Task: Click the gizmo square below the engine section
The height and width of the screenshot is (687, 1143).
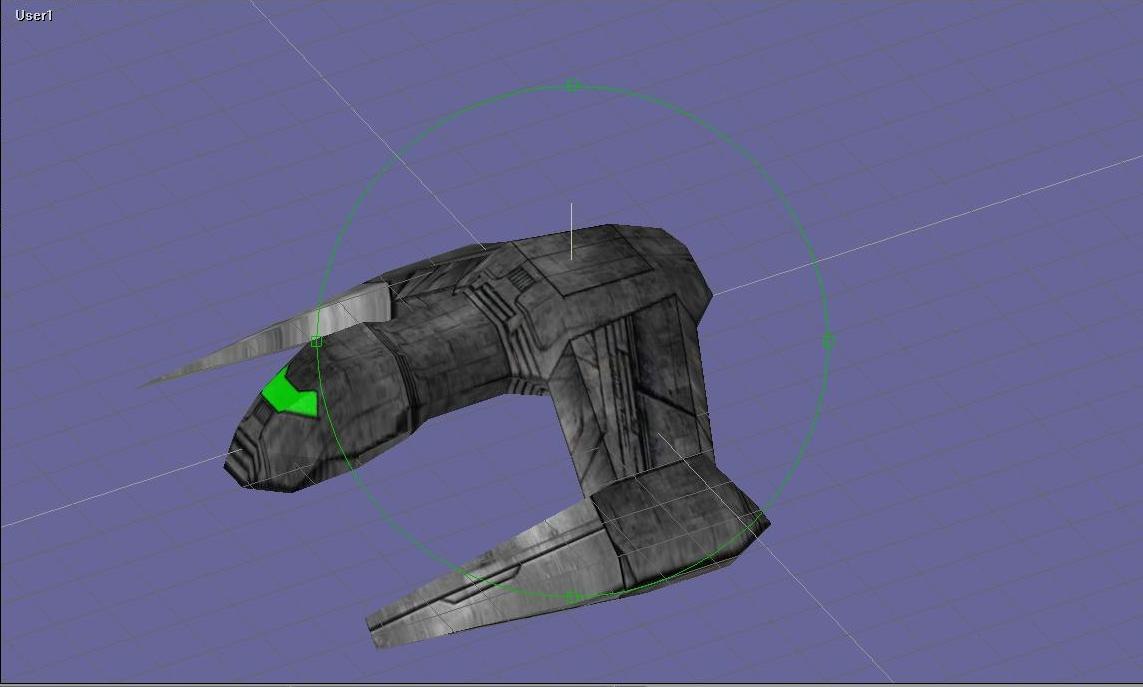Action: [571, 596]
